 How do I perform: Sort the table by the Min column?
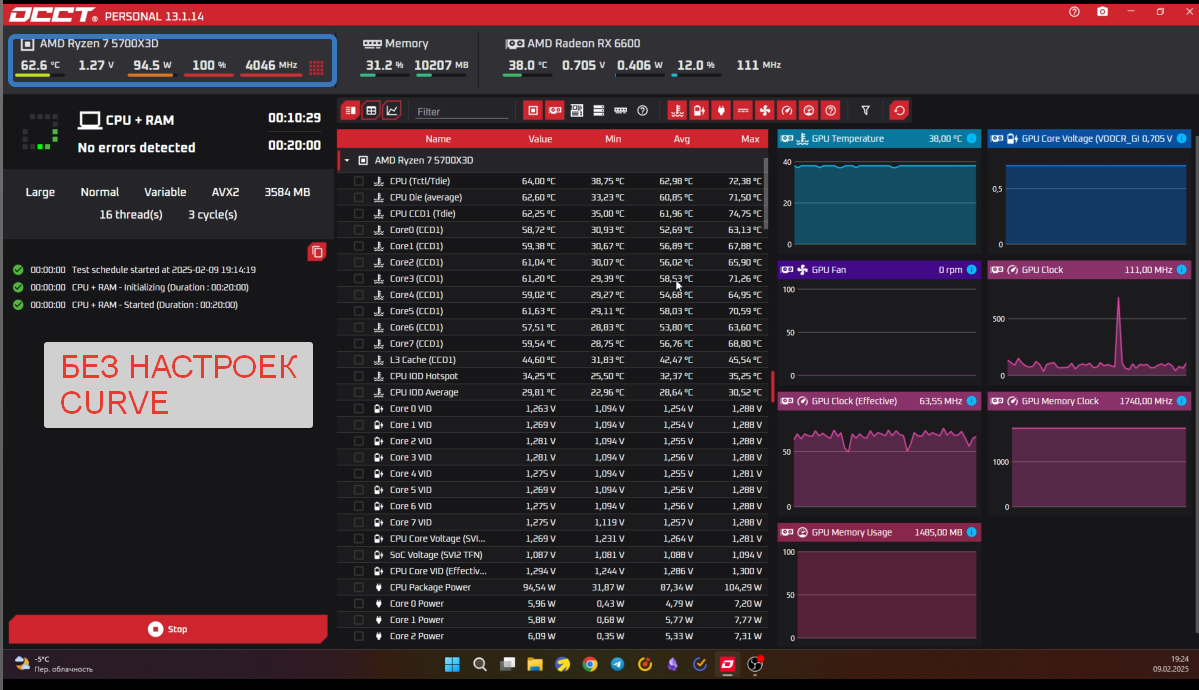(x=612, y=138)
